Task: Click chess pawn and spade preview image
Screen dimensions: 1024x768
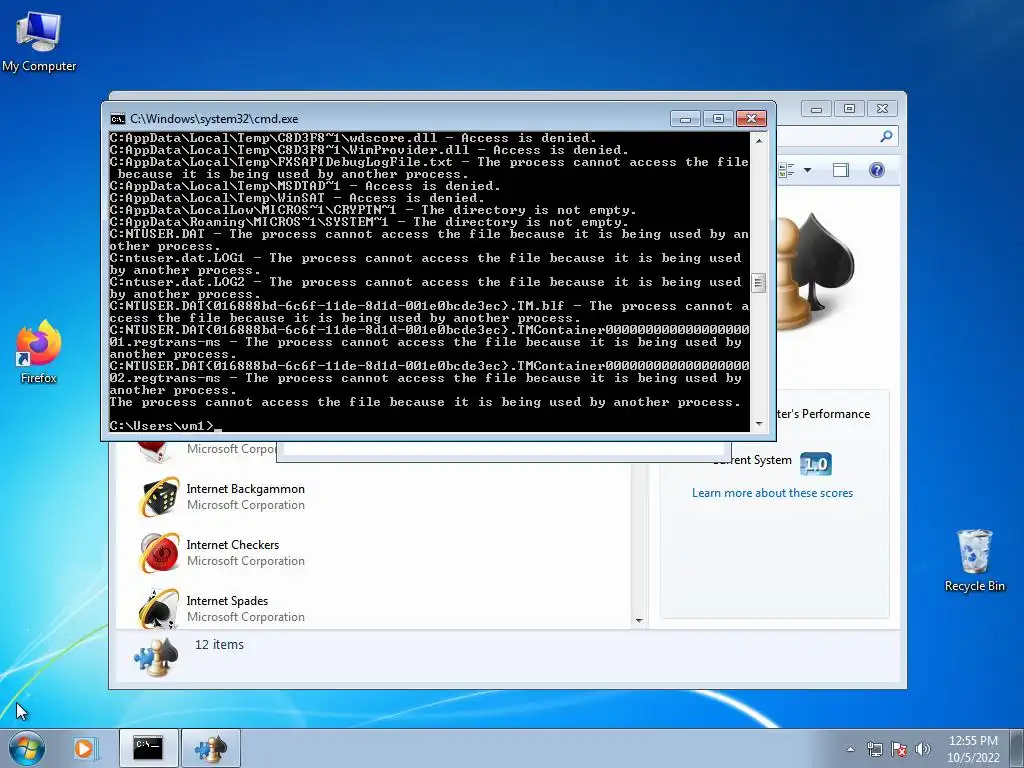Action: click(x=815, y=271)
